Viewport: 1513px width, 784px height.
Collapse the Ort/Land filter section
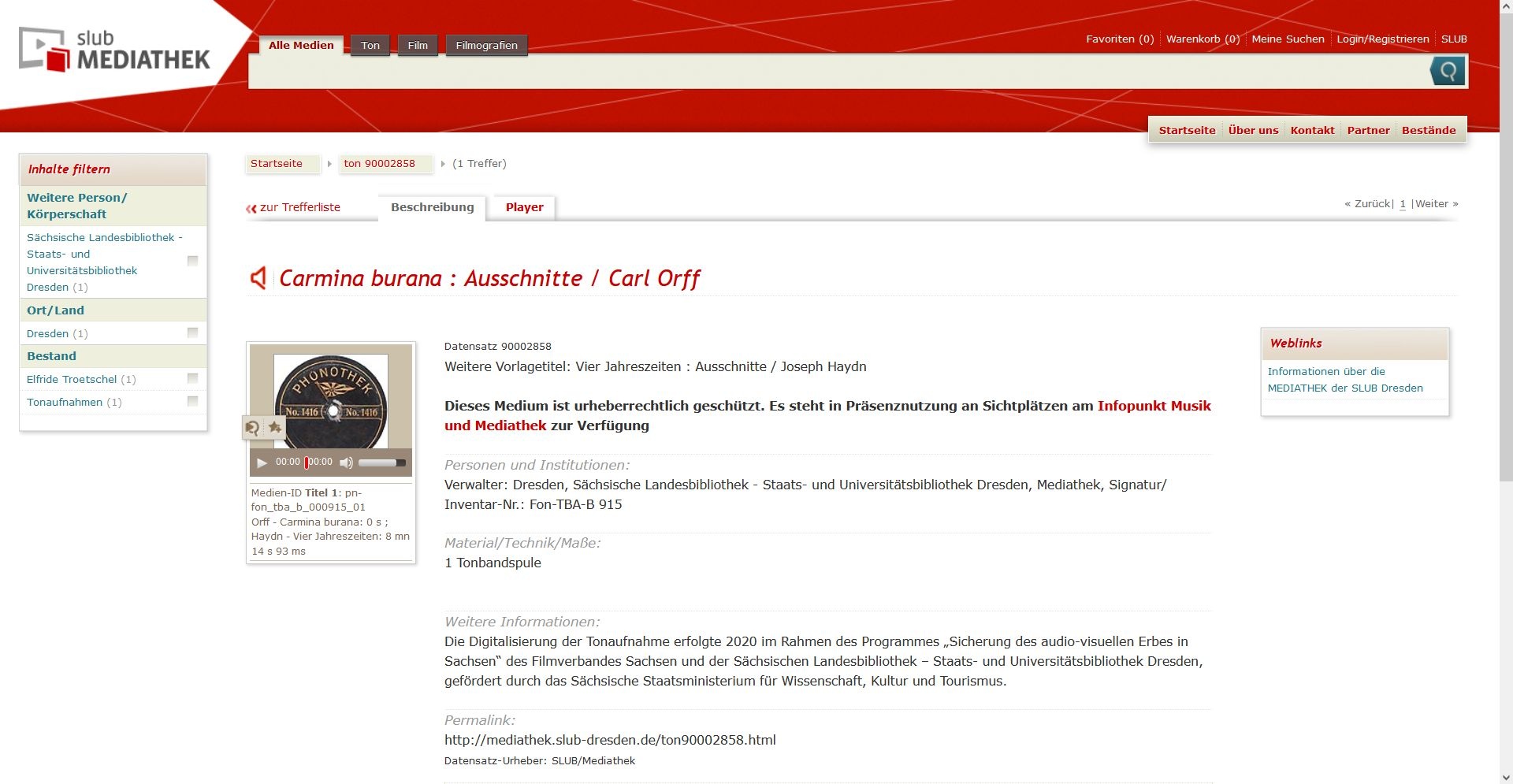tap(113, 310)
